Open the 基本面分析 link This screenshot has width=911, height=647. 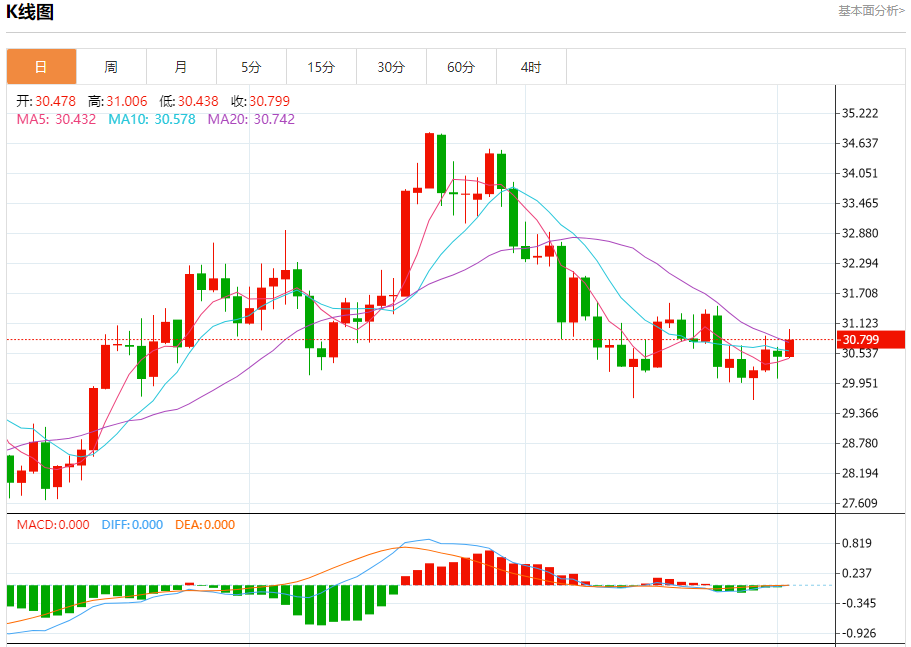871,11
